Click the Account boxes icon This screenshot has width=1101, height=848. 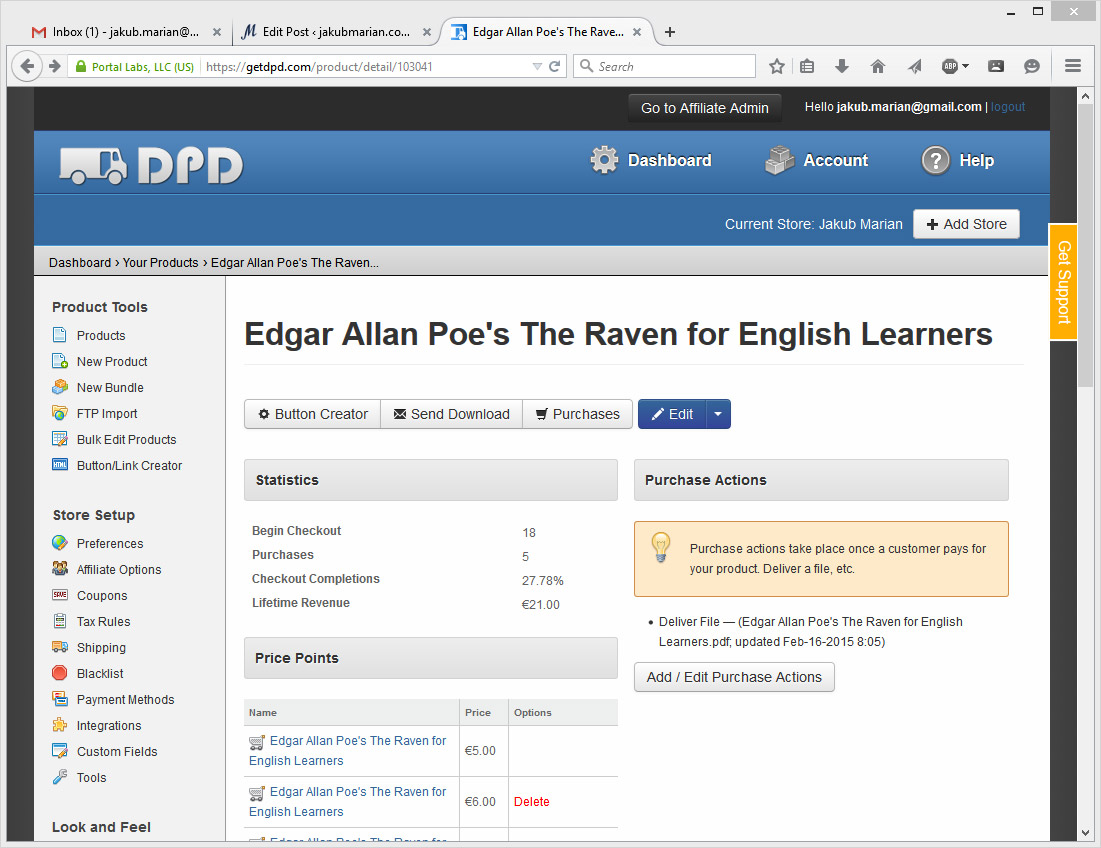click(779, 160)
